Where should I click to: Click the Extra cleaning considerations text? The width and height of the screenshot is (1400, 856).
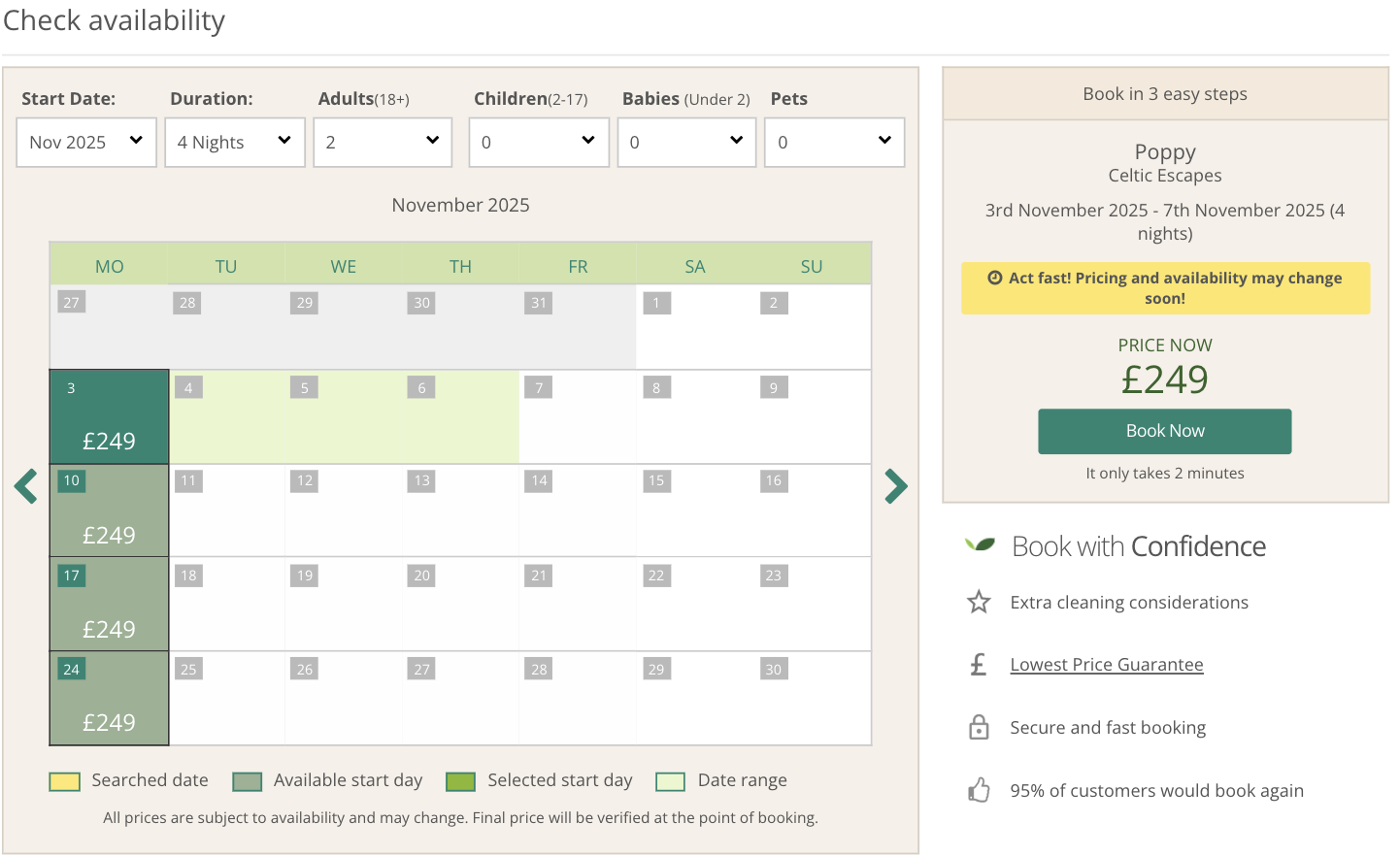click(1129, 603)
